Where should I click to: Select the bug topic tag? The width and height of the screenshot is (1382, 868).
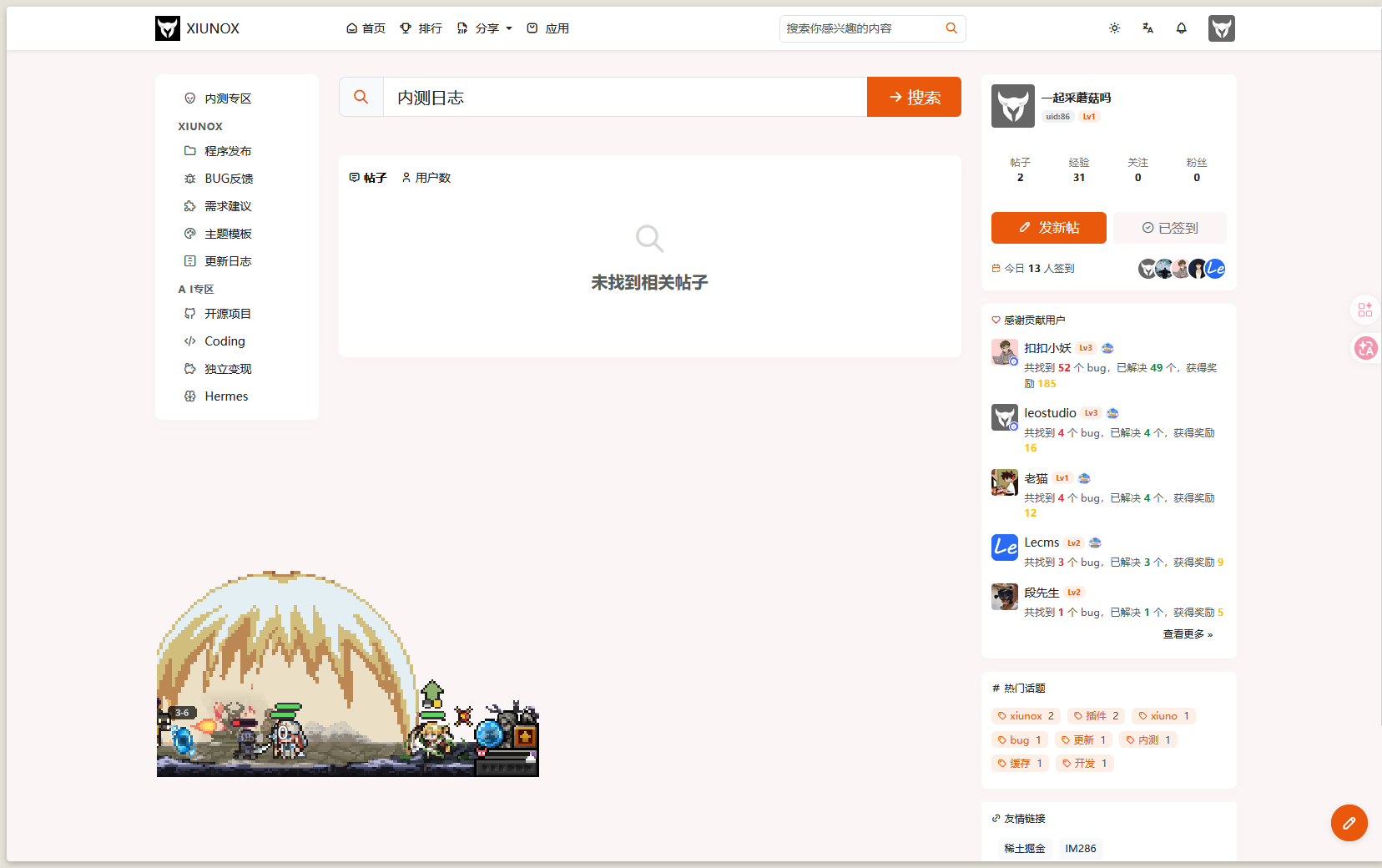point(1020,740)
